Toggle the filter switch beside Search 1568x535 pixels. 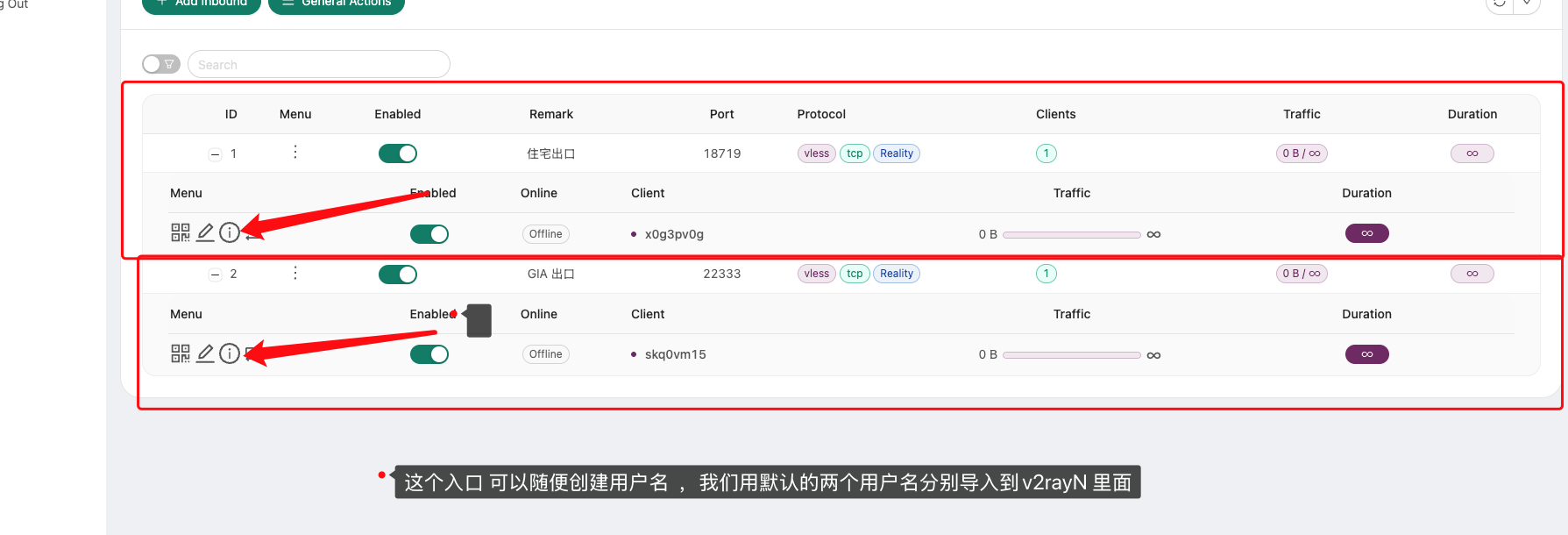tap(161, 64)
